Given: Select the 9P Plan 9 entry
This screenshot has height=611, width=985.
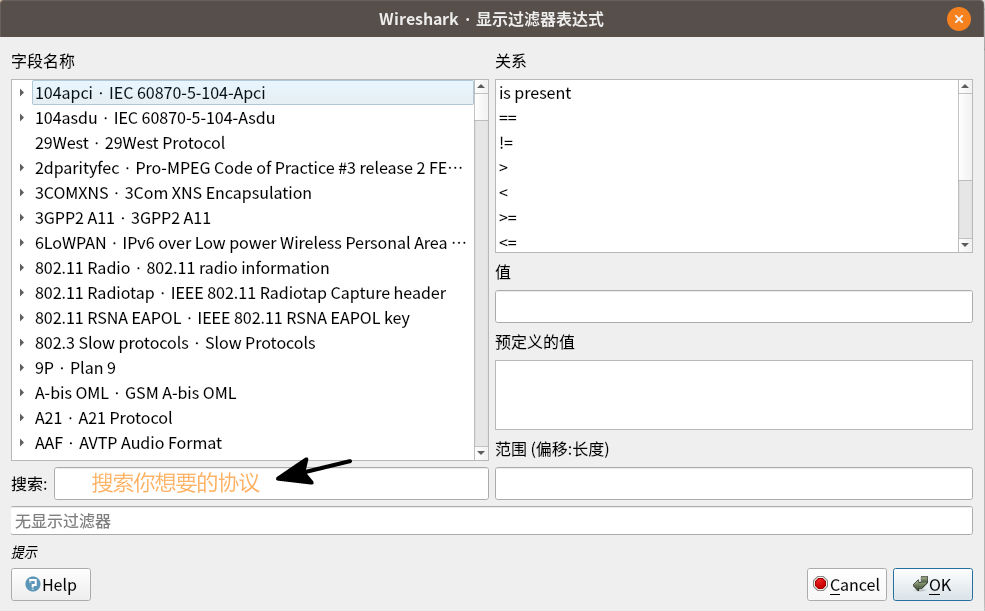Looking at the screenshot, I should (x=253, y=368).
